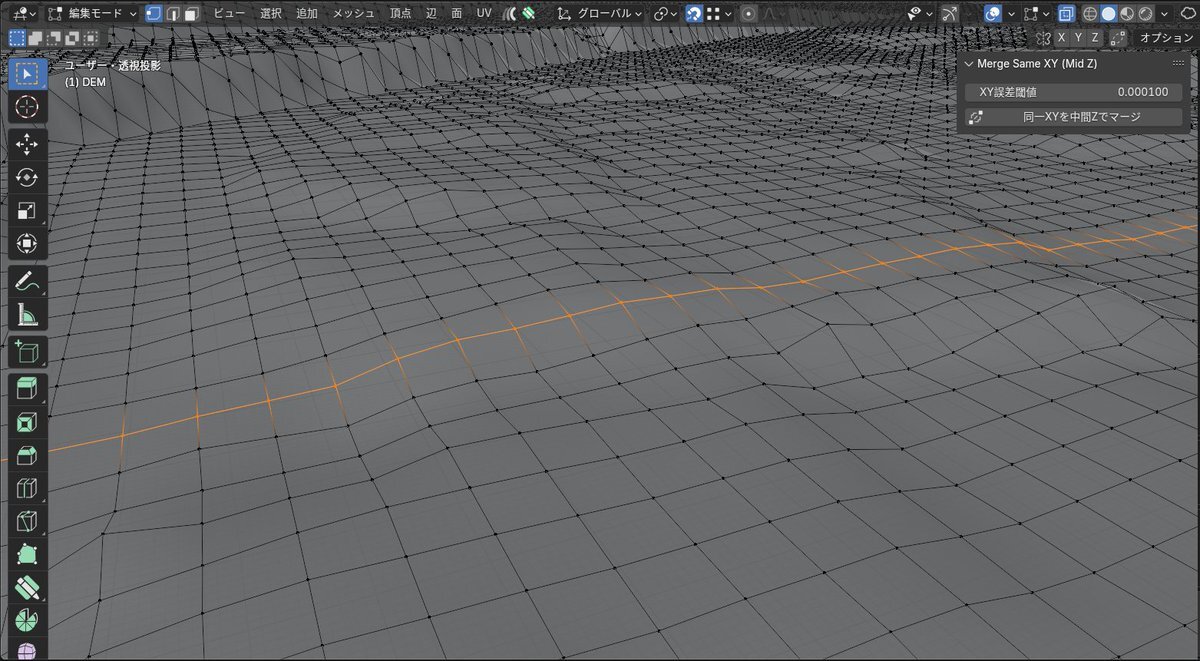The height and width of the screenshot is (661, 1200).
Task: Select the Knife tool
Action: pyautogui.click(x=27, y=522)
